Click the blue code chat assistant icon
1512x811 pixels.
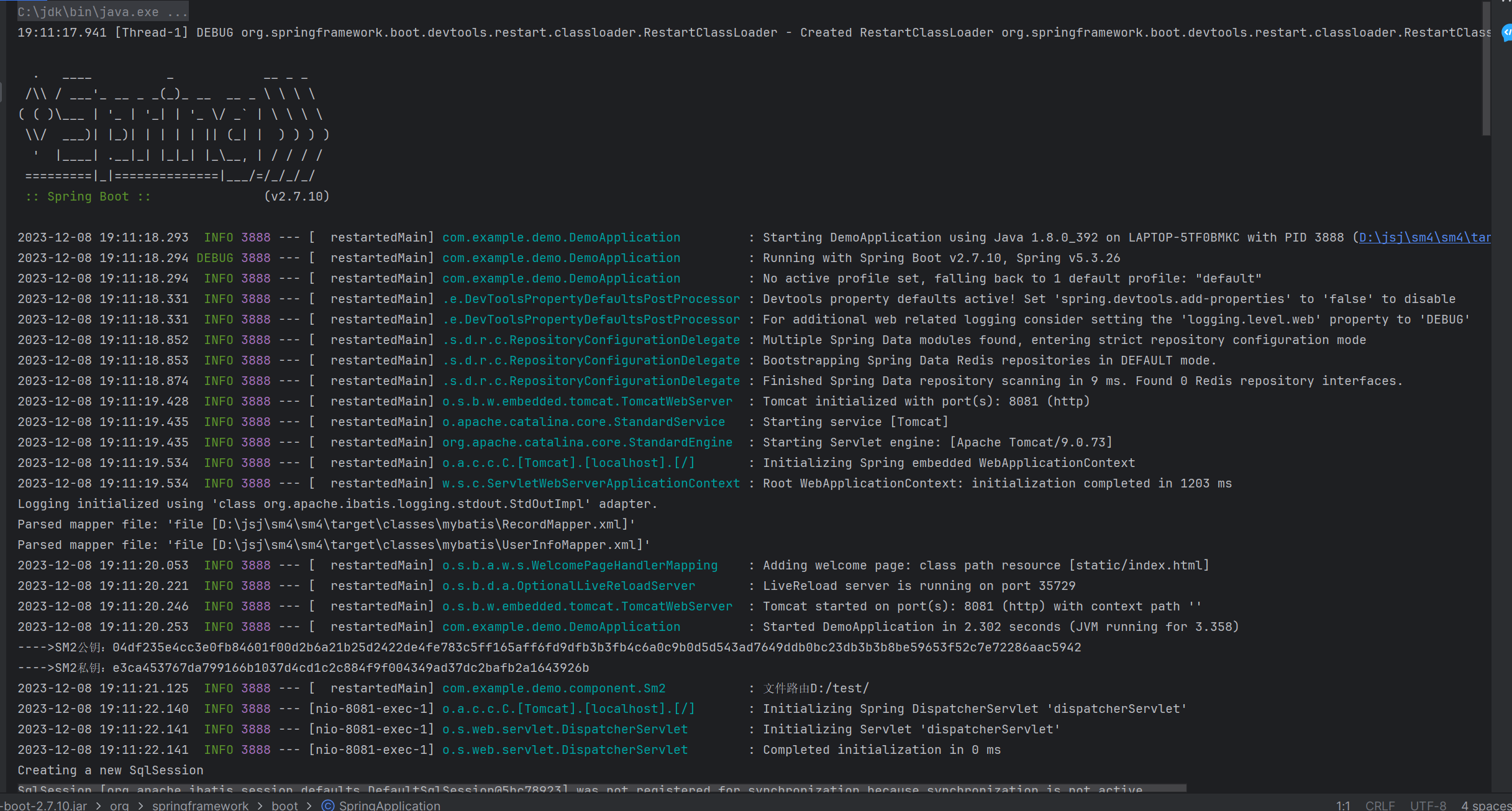(1507, 32)
